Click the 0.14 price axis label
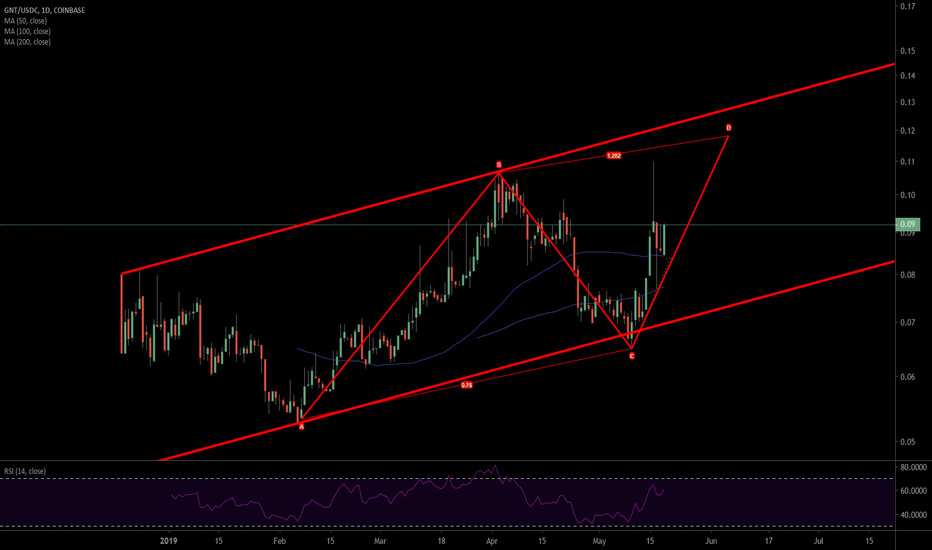The height and width of the screenshot is (550, 932). 908,76
